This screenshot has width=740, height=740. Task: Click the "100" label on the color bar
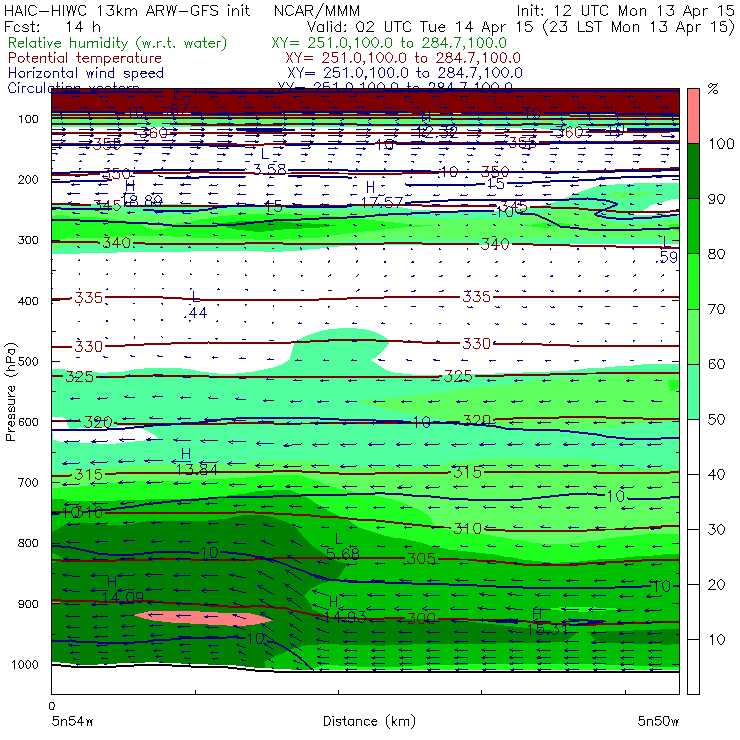pos(721,143)
